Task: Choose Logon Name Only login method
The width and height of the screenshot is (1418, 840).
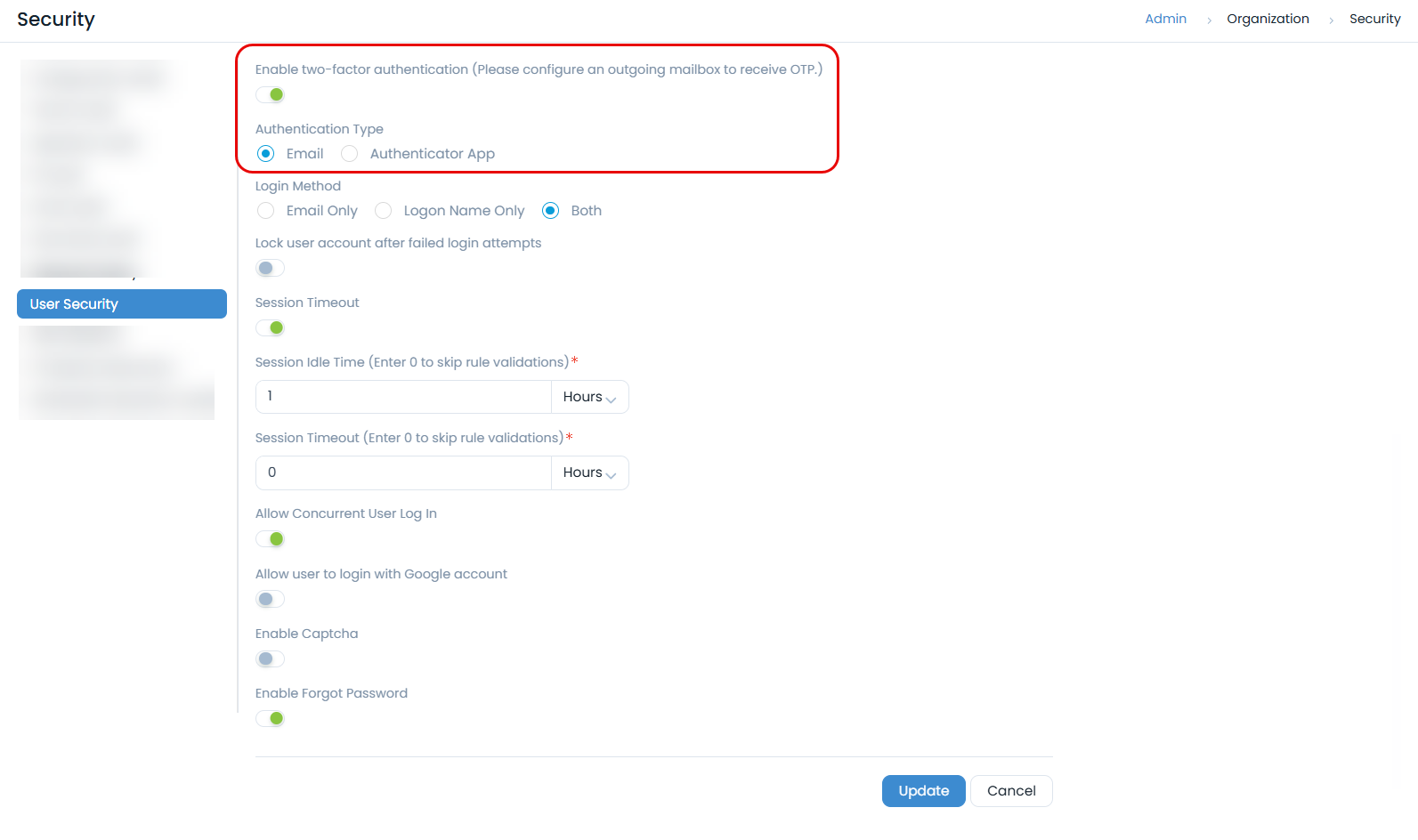Action: (383, 211)
